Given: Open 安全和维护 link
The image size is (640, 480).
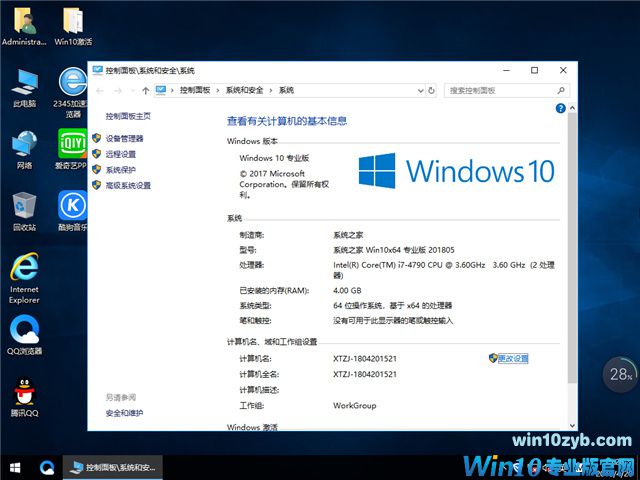Looking at the screenshot, I should click(124, 413).
